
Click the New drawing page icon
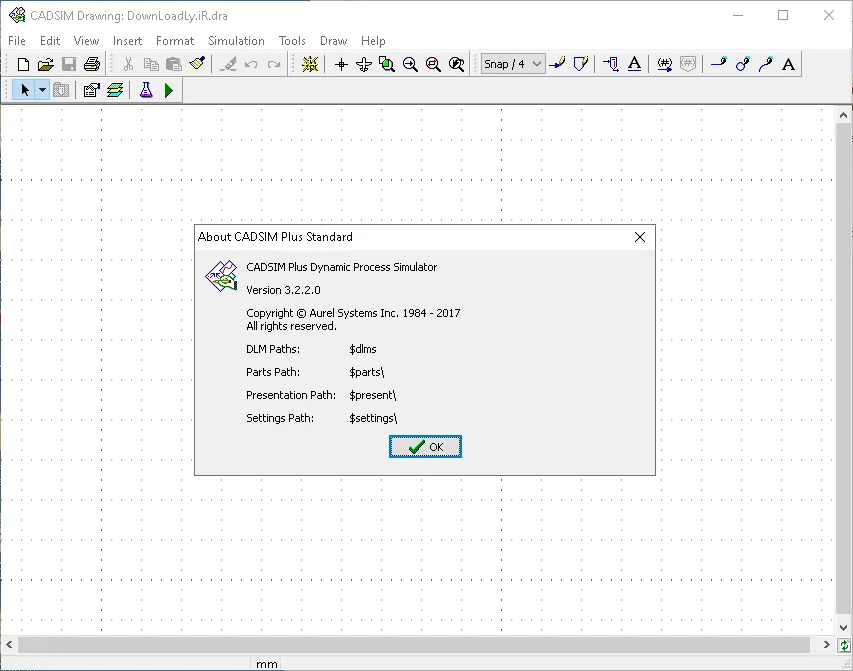click(x=23, y=64)
